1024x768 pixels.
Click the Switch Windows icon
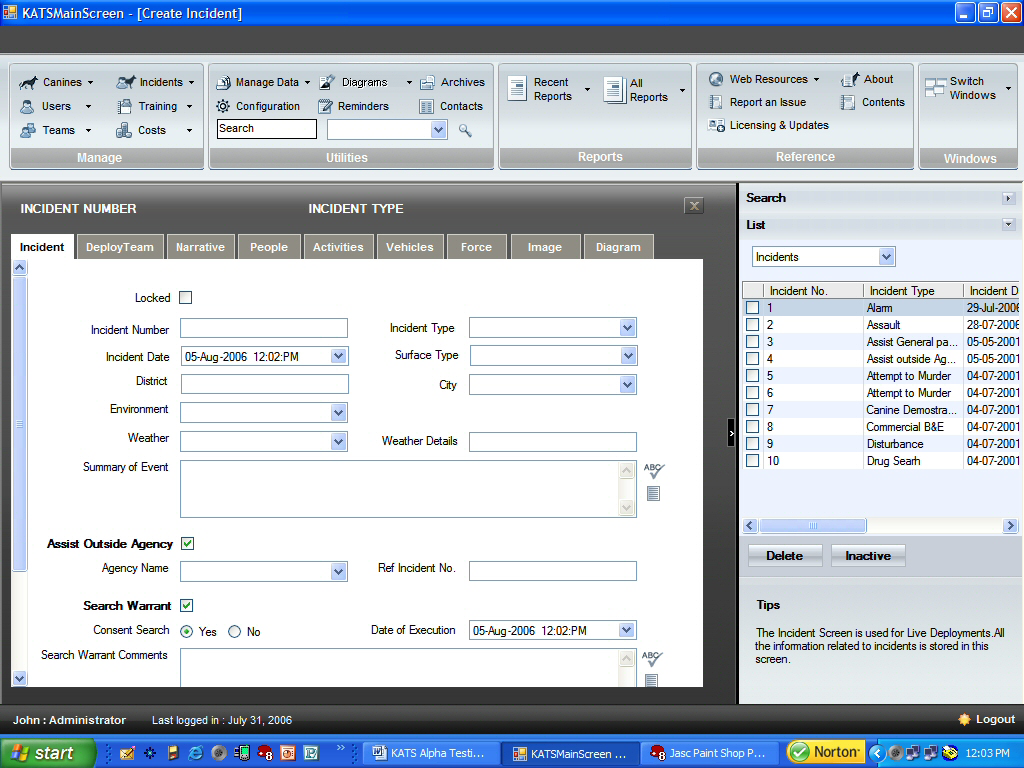935,88
